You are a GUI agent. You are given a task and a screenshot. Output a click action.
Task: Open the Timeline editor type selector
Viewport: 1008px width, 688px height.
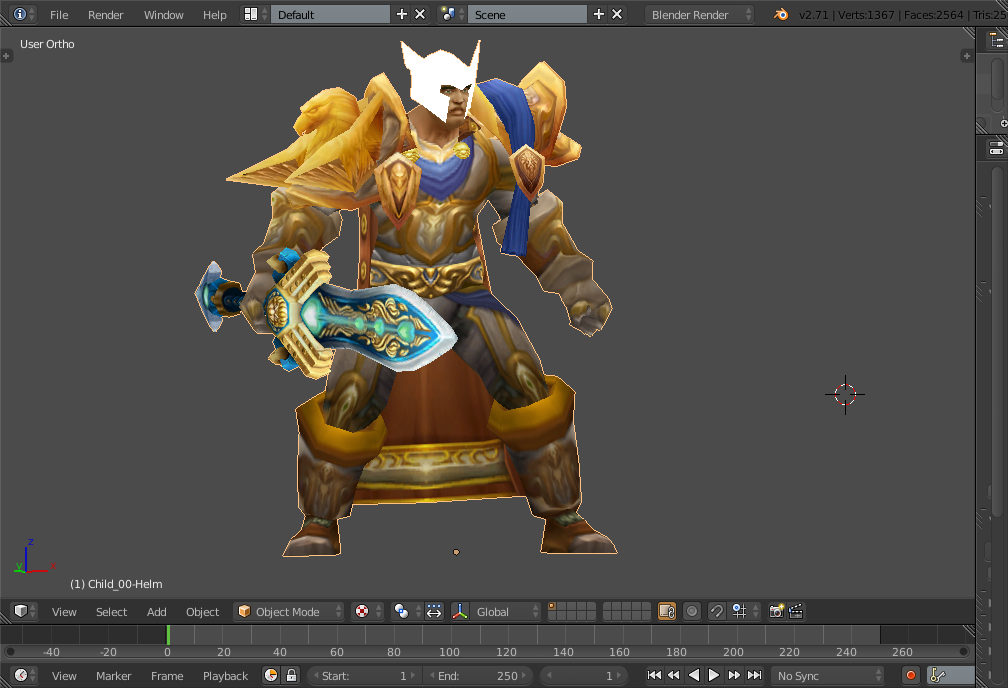(x=24, y=675)
